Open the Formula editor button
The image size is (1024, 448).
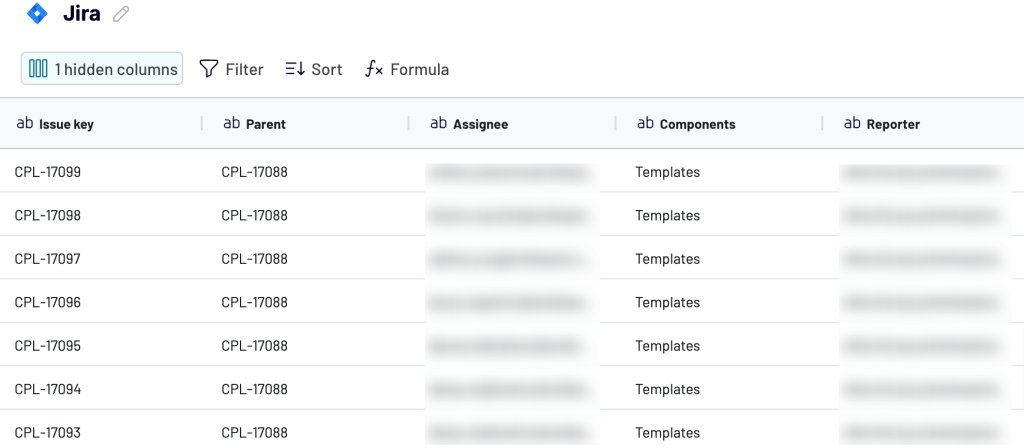point(407,69)
